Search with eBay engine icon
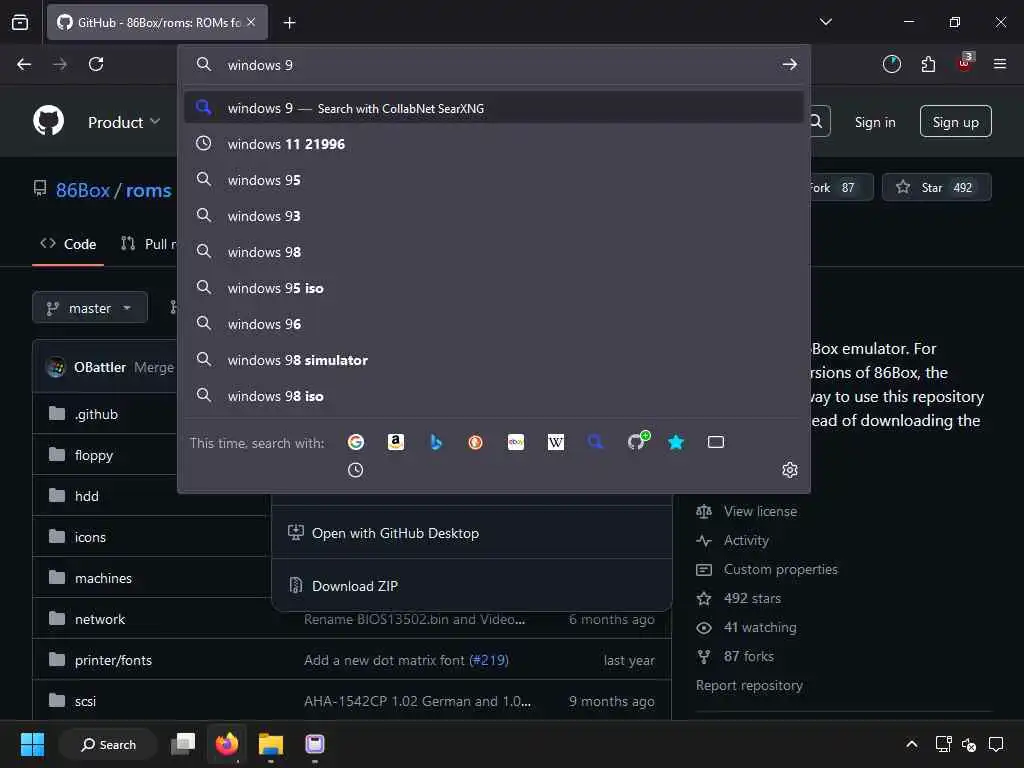Screen dimensions: 1024x768 point(516,442)
